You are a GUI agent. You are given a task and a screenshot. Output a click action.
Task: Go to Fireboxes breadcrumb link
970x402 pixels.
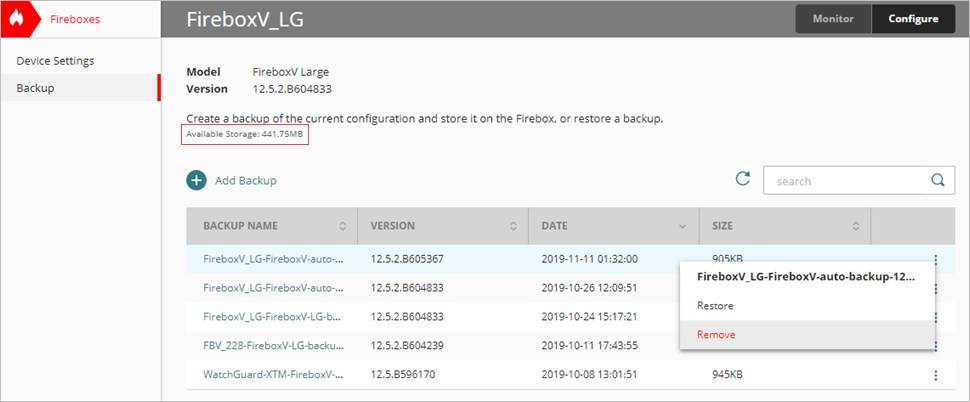point(75,19)
